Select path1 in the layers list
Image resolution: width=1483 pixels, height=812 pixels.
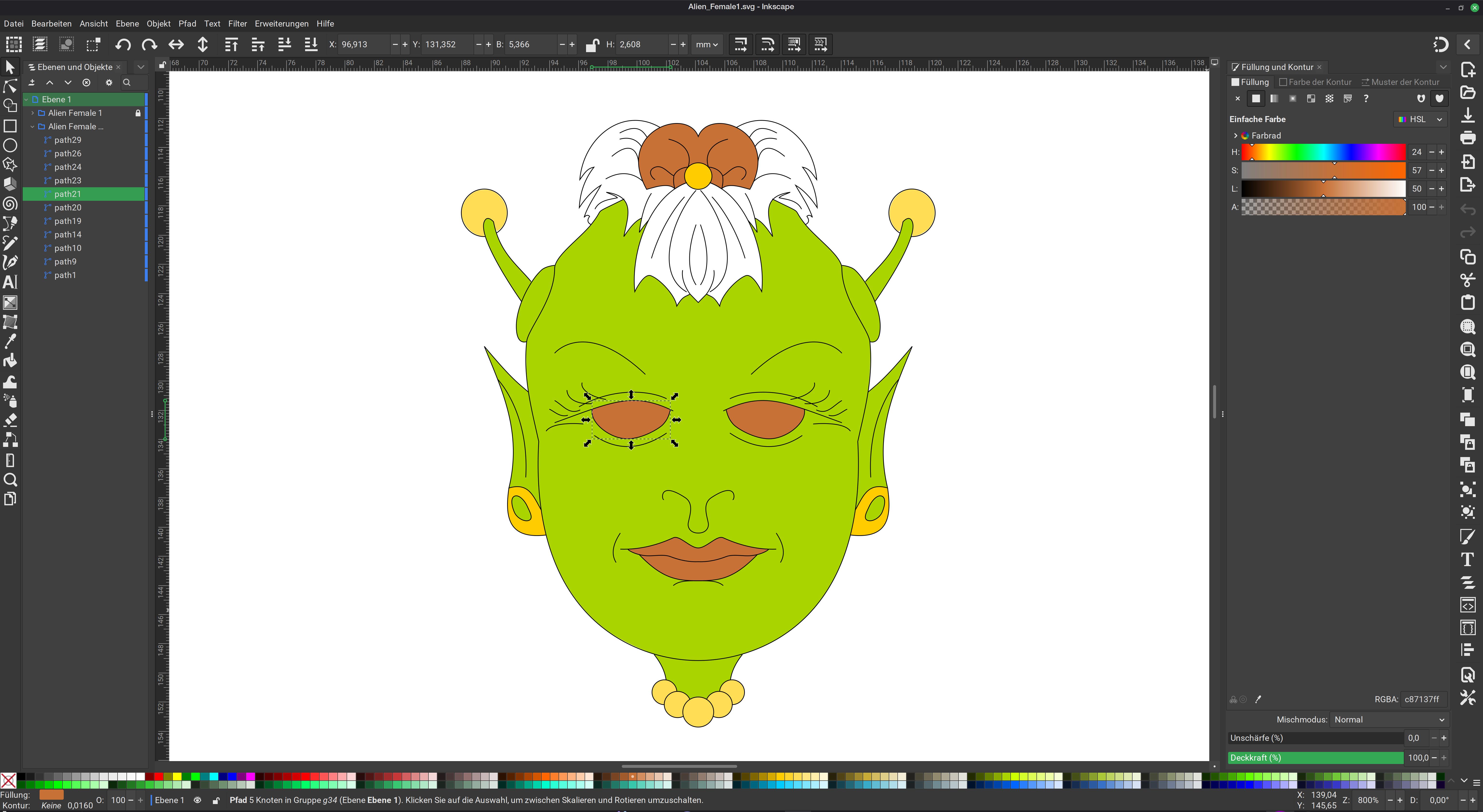click(x=65, y=276)
